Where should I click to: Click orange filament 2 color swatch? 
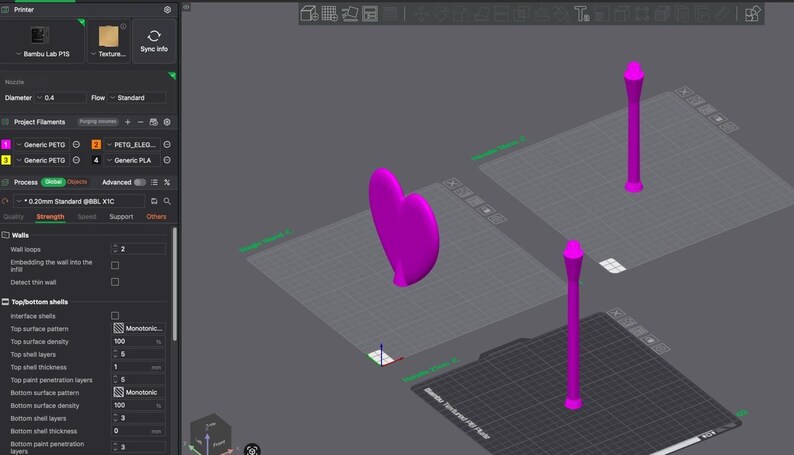96,145
